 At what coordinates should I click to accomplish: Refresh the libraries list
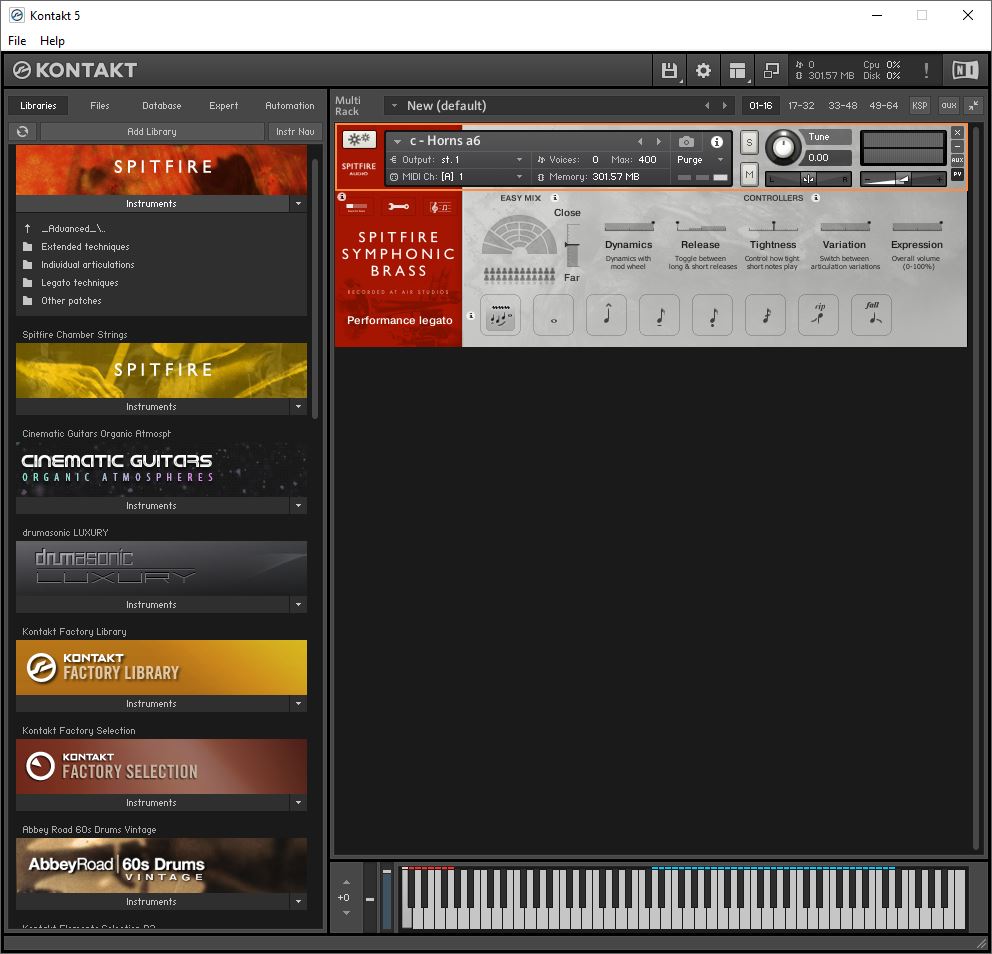tap(23, 132)
